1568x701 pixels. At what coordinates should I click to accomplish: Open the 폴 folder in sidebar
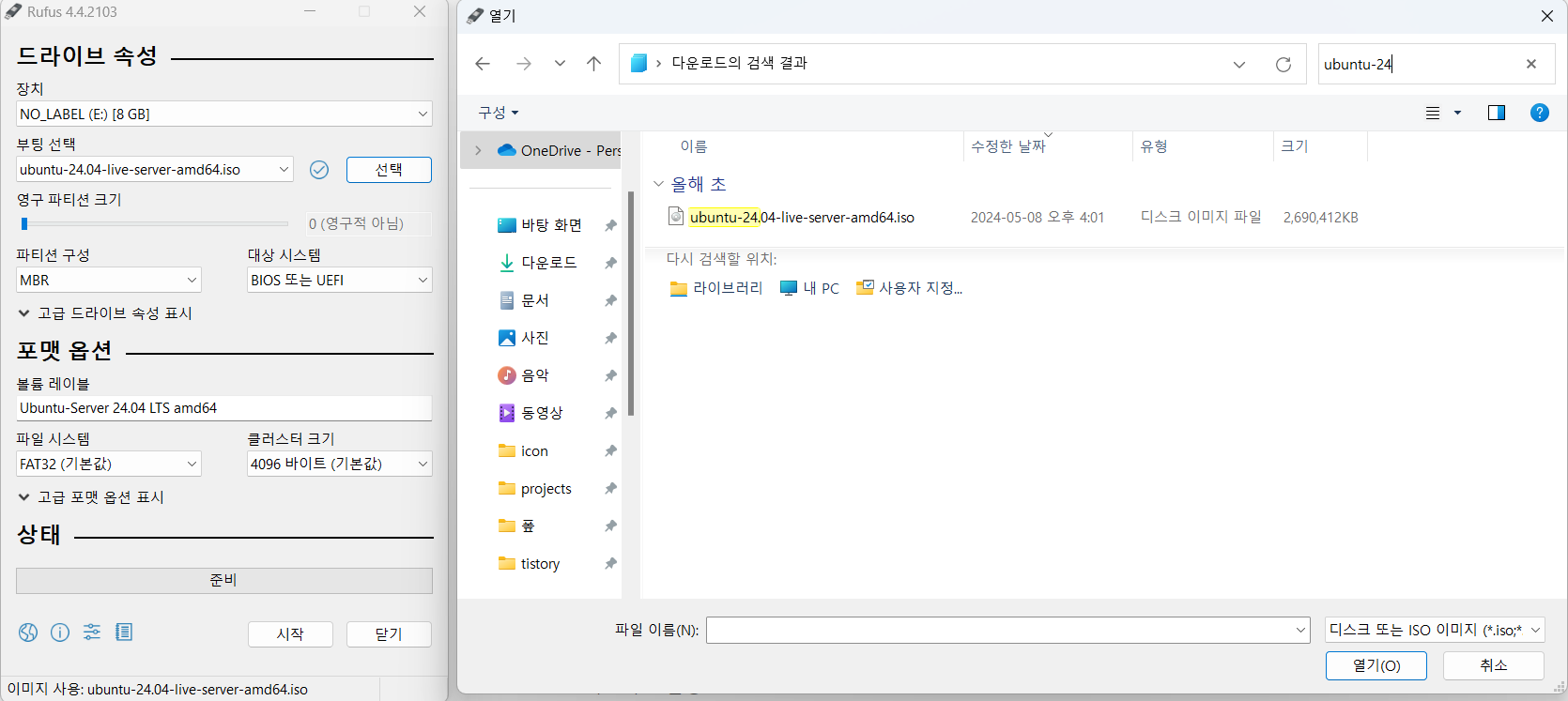pyautogui.click(x=517, y=526)
